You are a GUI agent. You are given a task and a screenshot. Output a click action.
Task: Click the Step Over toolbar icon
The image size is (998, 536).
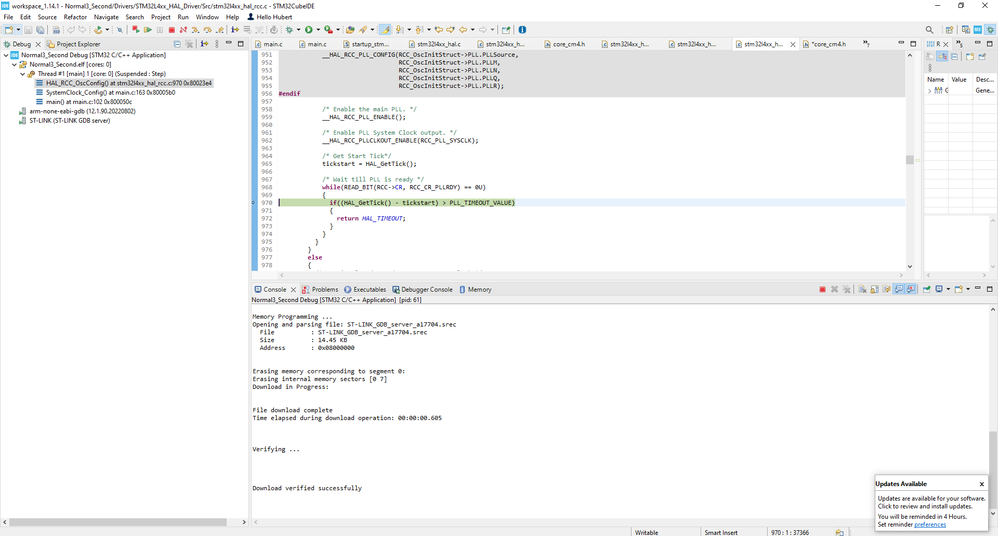pyautogui.click(x=207, y=30)
